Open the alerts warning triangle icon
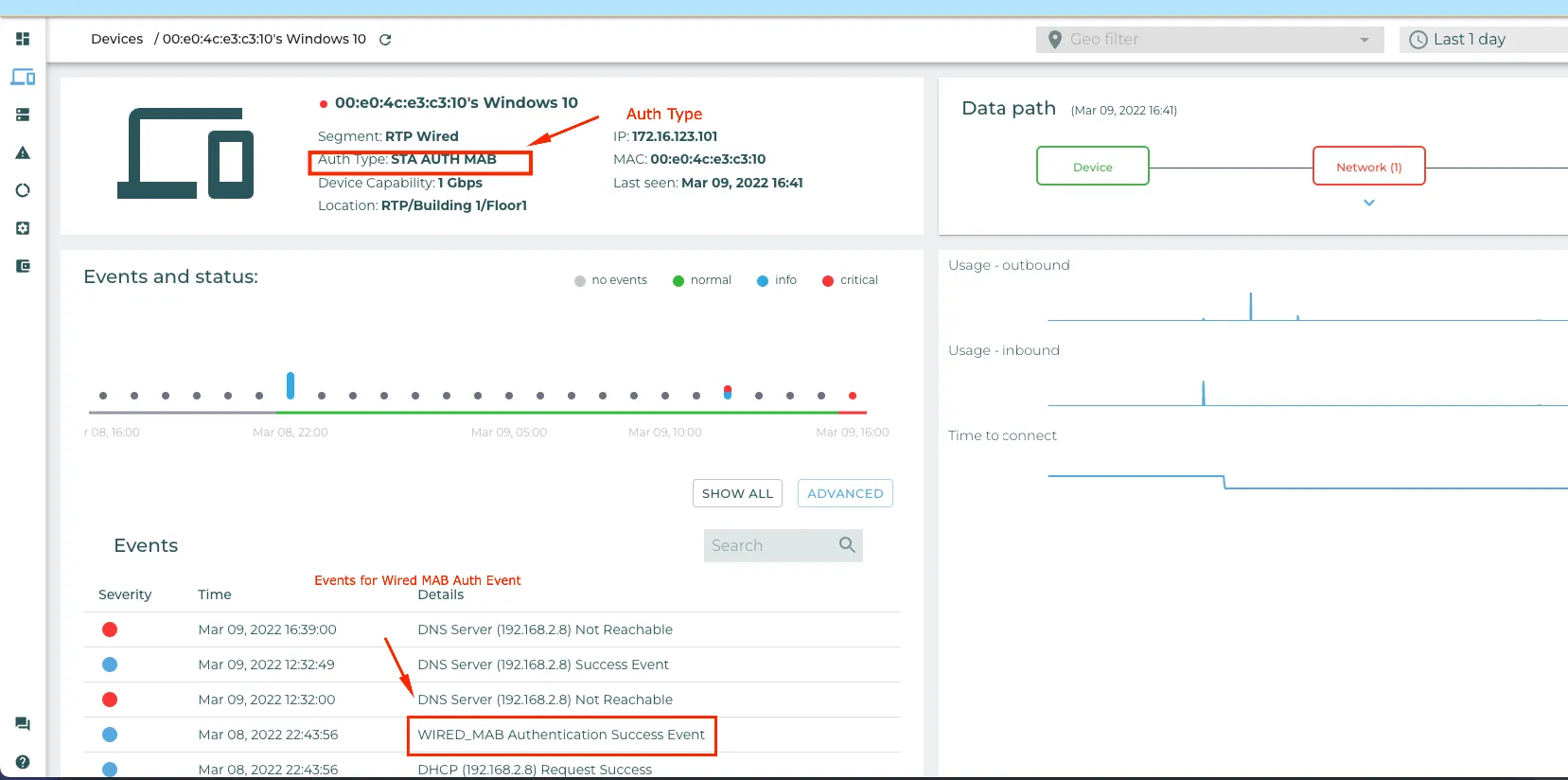 (x=23, y=152)
